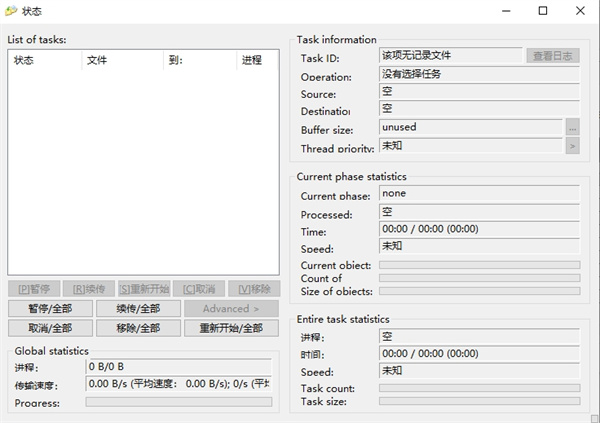Click the Count of progress bar
Screen dimensions: 600x423
click(479, 278)
